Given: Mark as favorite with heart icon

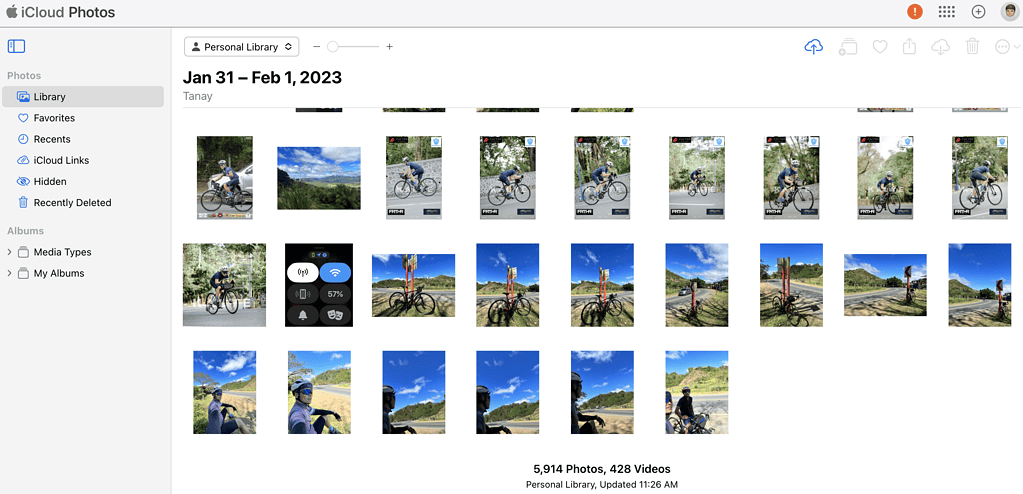Looking at the screenshot, I should point(879,47).
